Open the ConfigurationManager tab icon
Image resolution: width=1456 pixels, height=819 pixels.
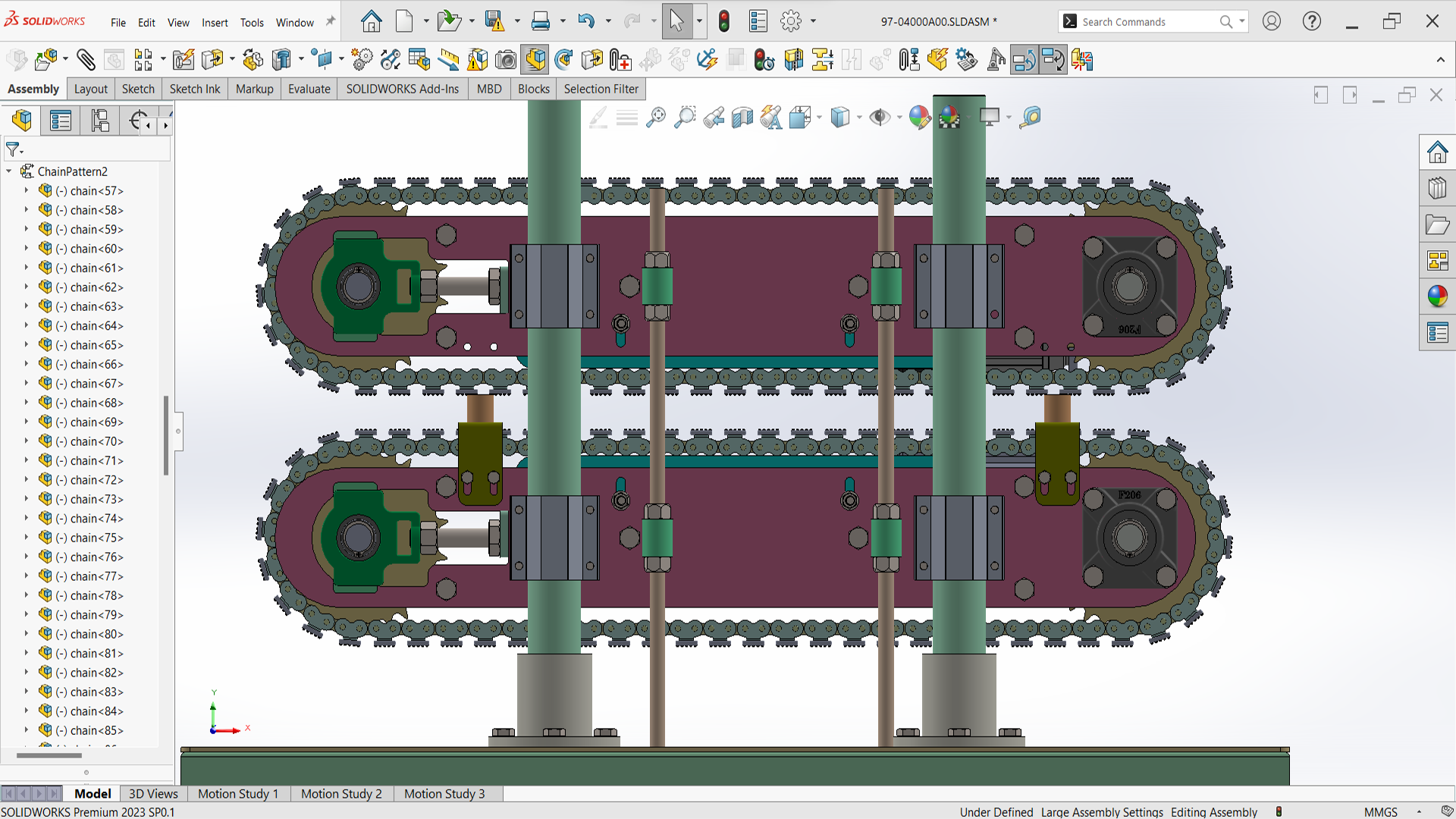point(99,121)
